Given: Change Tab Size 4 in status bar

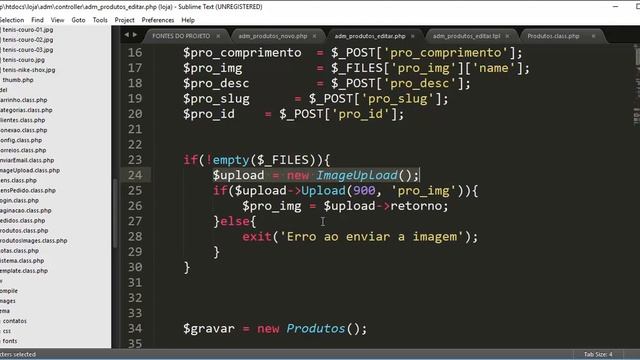Looking at the screenshot, I should tap(598, 354).
